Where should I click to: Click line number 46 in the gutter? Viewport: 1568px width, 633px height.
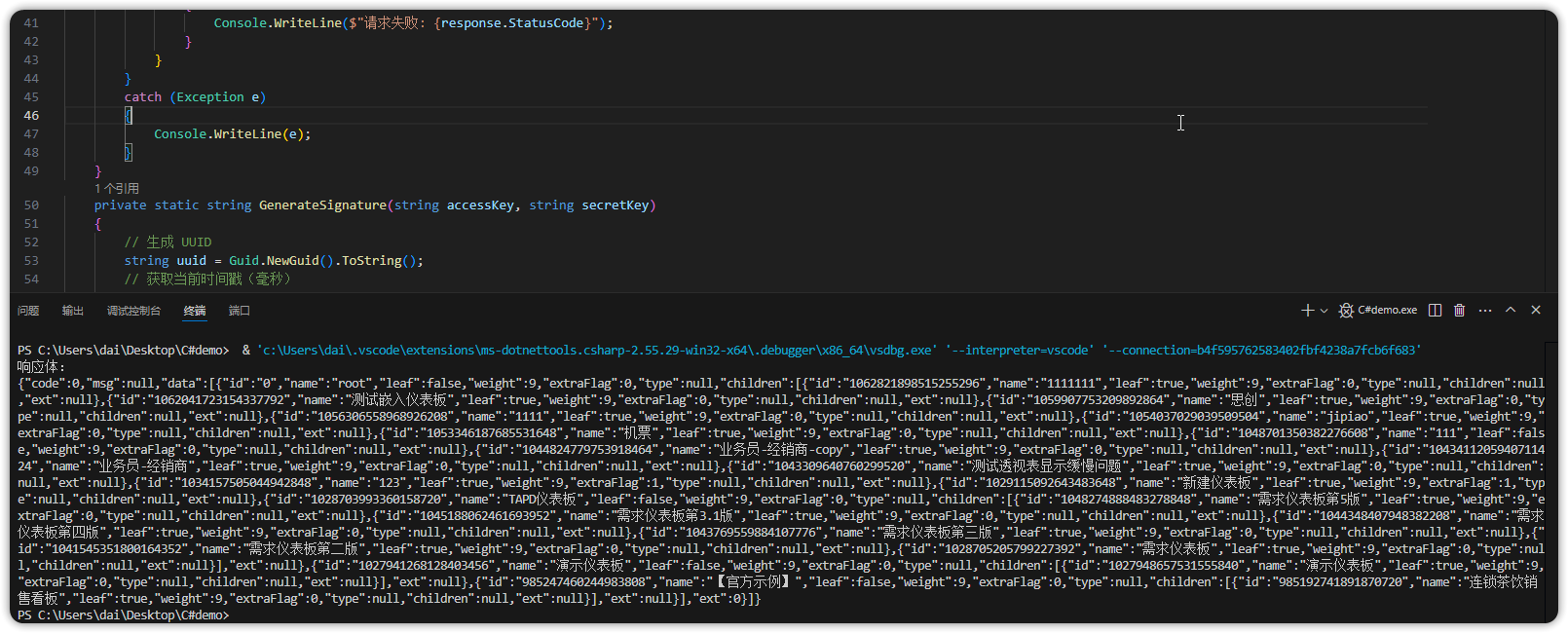pos(31,115)
